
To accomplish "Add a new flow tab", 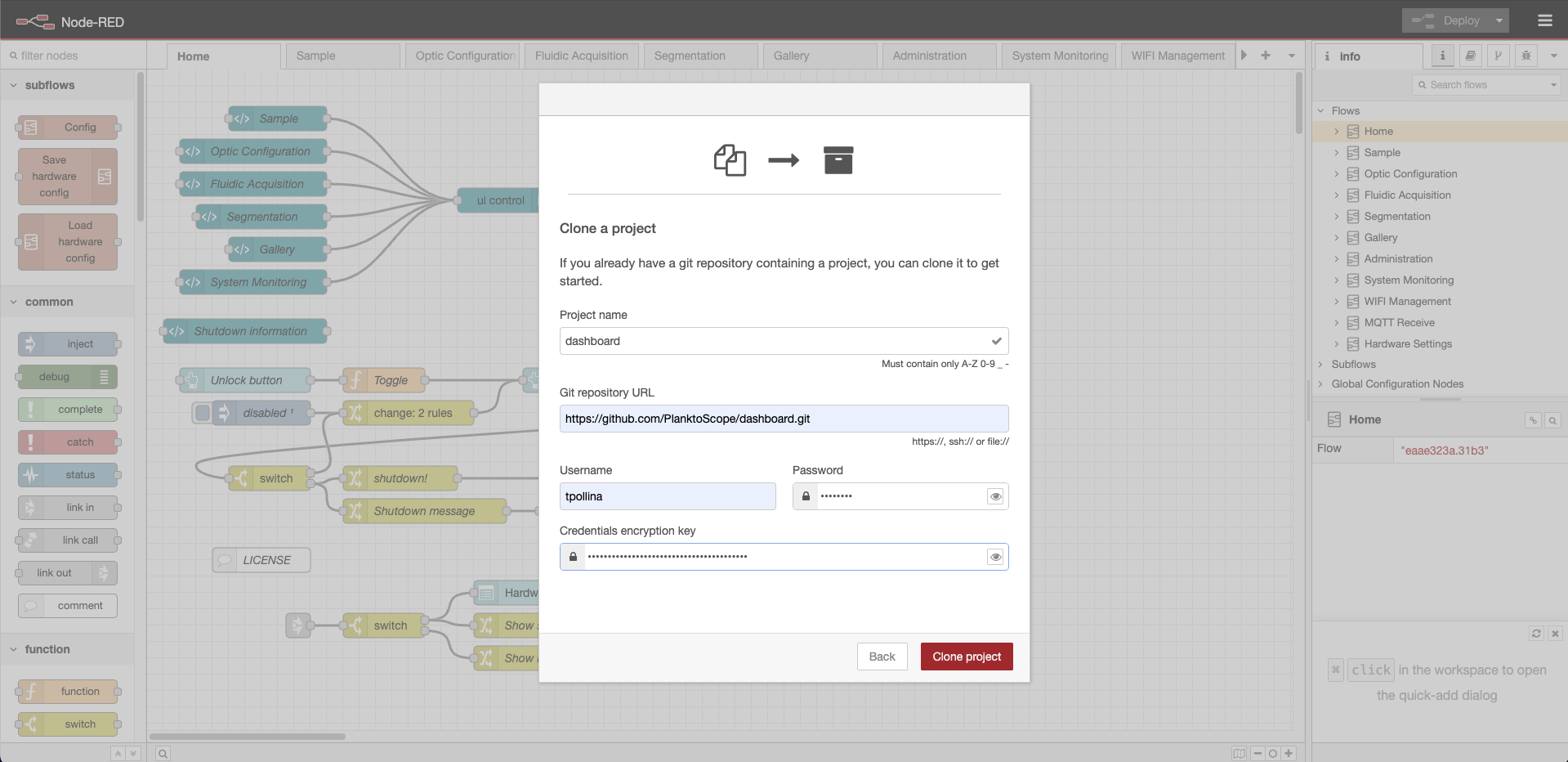I will 1266,56.
